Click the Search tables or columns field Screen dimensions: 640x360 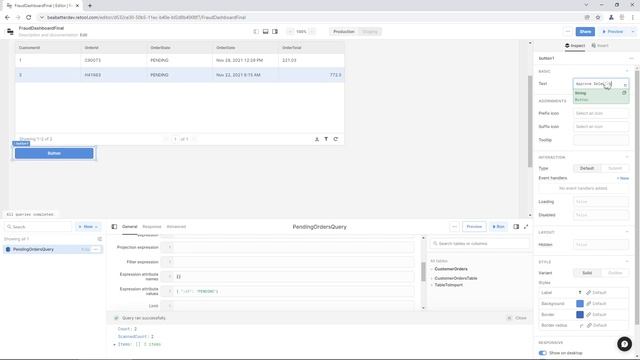[x=480, y=244]
